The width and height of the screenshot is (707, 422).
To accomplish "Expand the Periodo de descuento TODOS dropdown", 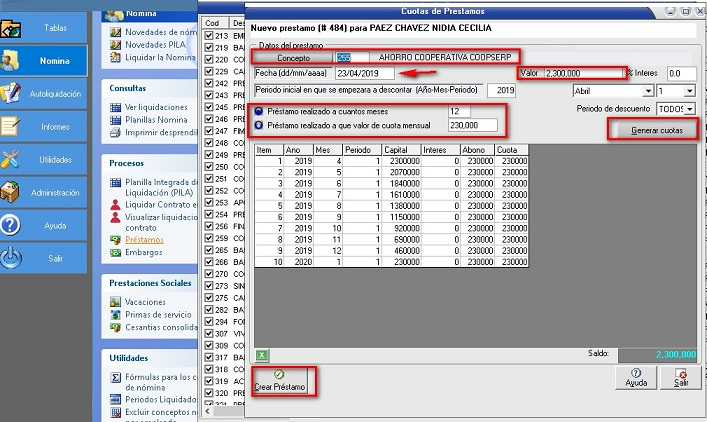I will pos(690,108).
